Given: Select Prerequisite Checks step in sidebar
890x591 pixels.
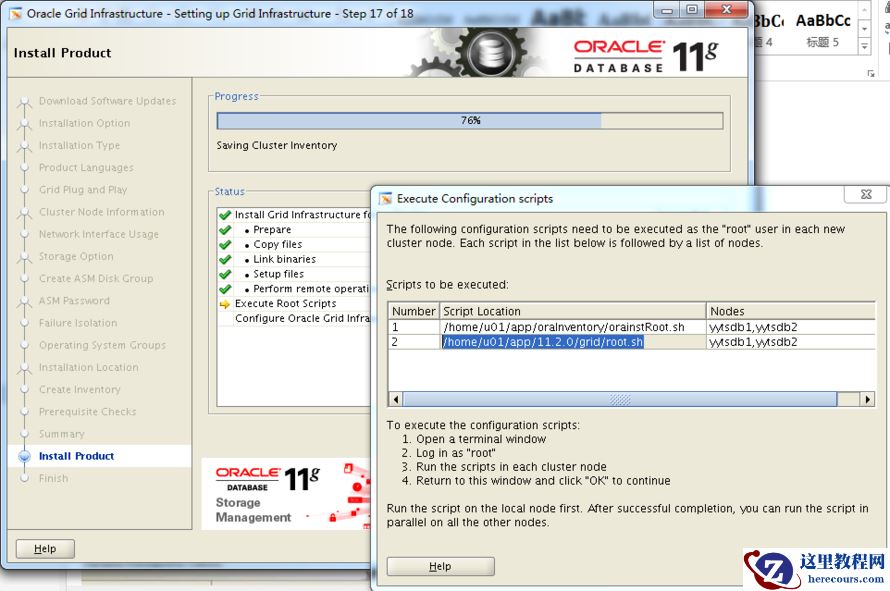Looking at the screenshot, I should pyautogui.click(x=87, y=412).
